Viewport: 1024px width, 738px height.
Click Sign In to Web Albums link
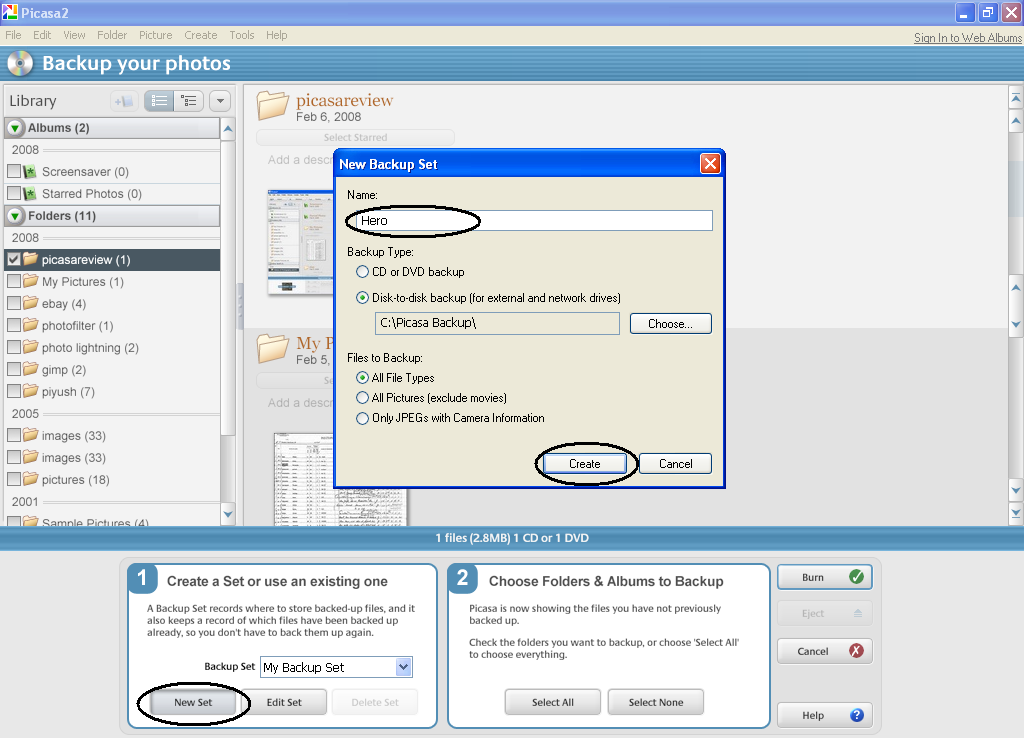967,38
